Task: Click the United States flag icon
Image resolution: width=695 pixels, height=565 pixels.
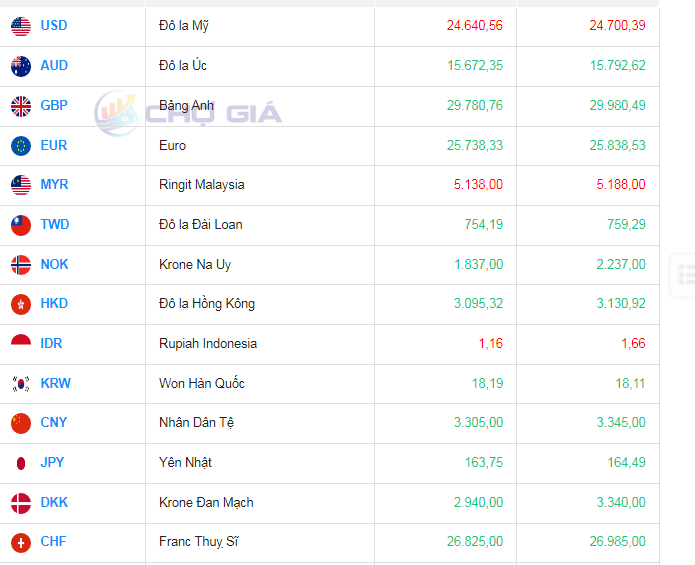Action: point(21,26)
